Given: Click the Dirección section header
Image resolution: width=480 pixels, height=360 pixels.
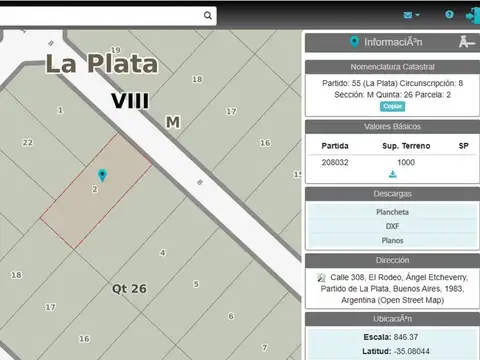Looking at the screenshot, I should point(392,260).
